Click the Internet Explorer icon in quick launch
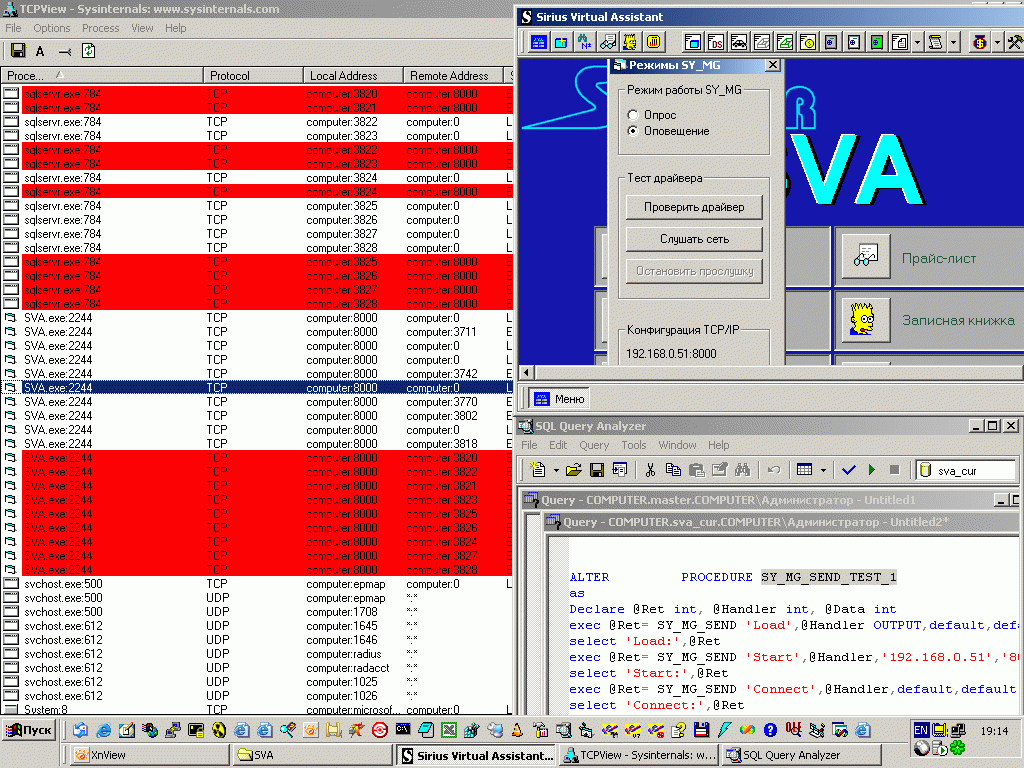Image resolution: width=1024 pixels, height=768 pixels. click(x=103, y=730)
